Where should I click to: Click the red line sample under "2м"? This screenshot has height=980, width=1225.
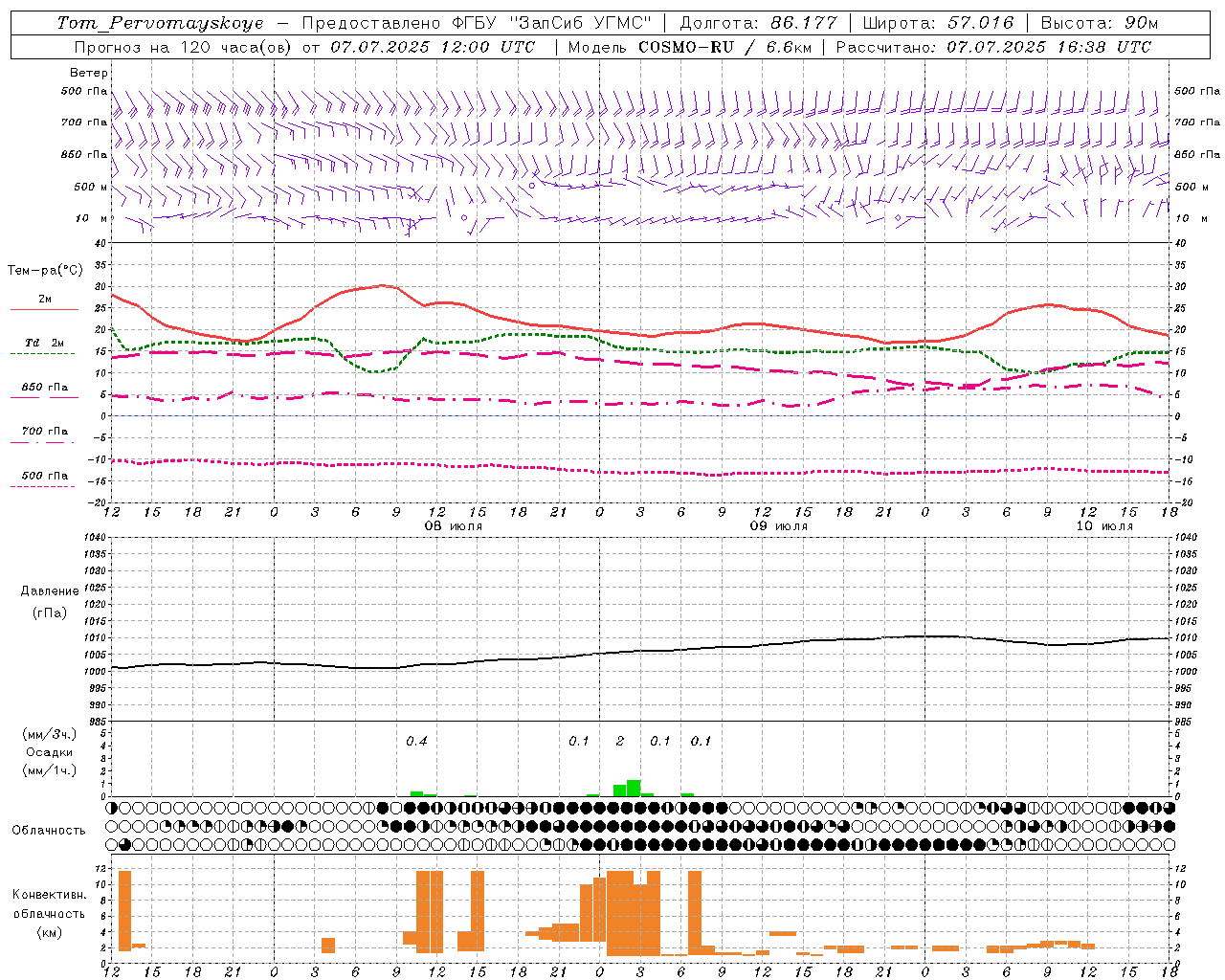(x=44, y=310)
